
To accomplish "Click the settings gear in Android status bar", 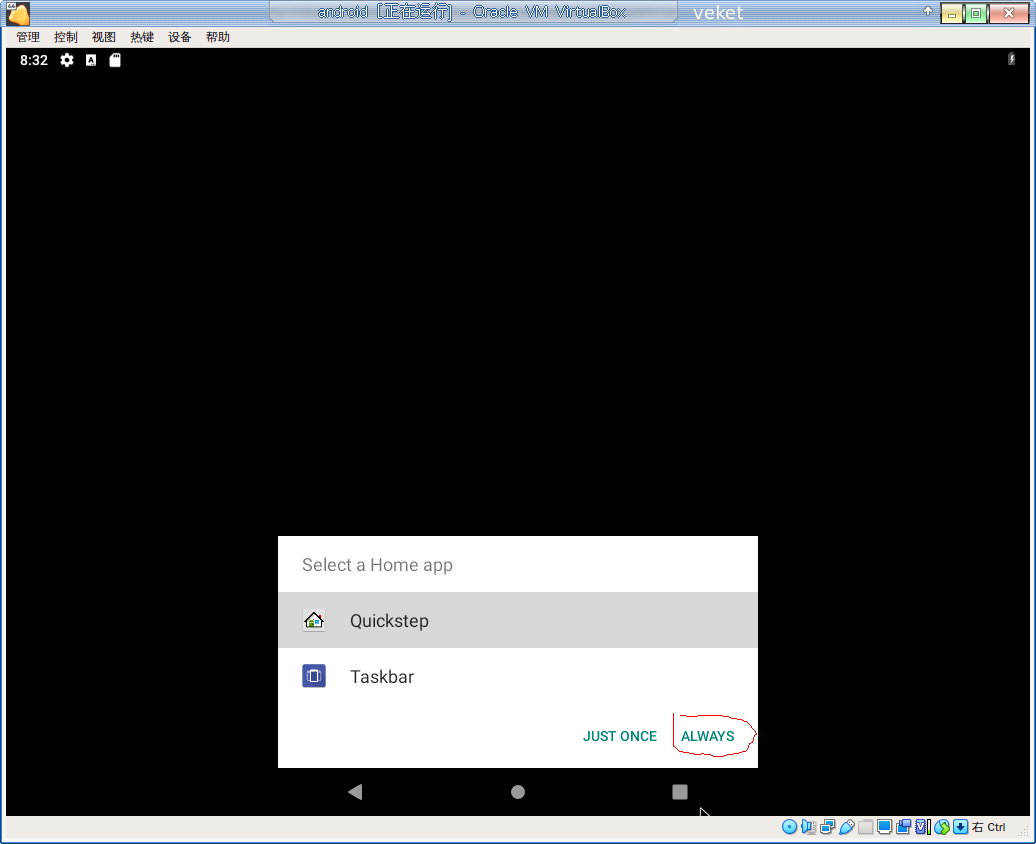I will pos(67,60).
